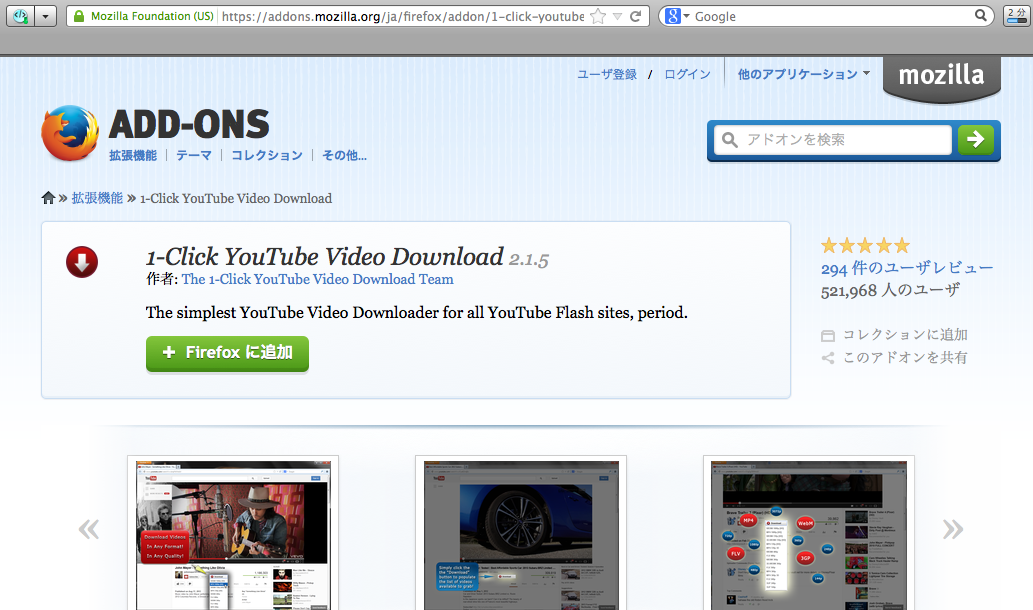Click the red download arrow add-on icon
Image resolution: width=1033 pixels, height=610 pixels.
pyautogui.click(x=82, y=262)
